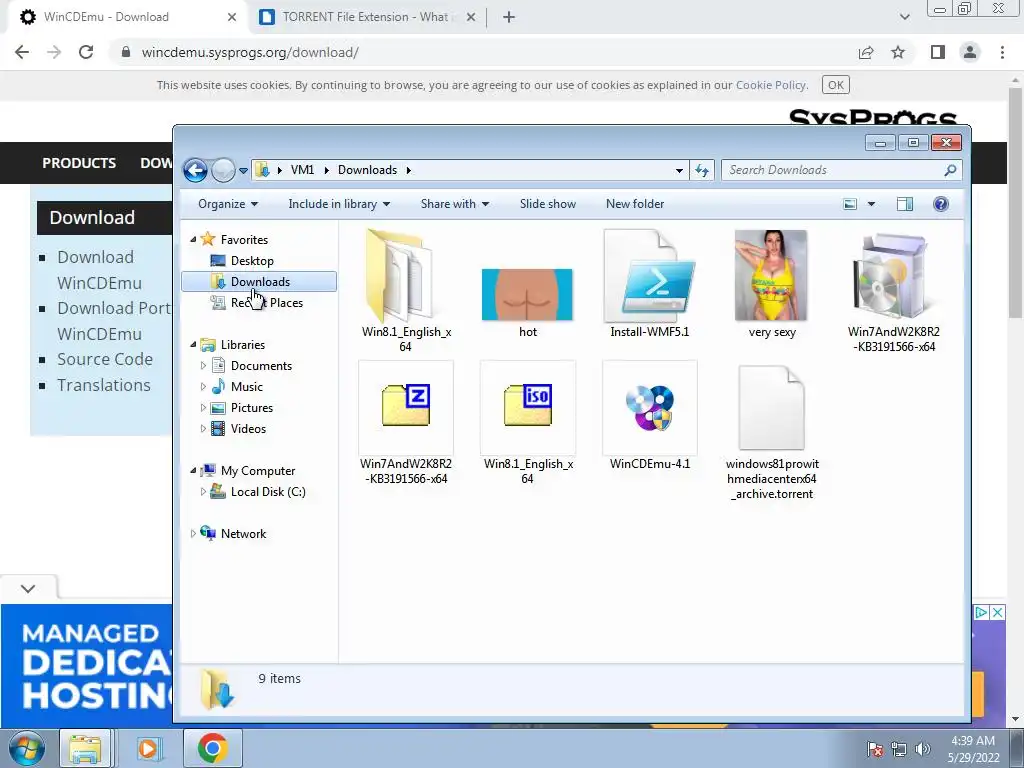The image size is (1024, 768).
Task: Select Downloads in Favorites
Action: [259, 281]
